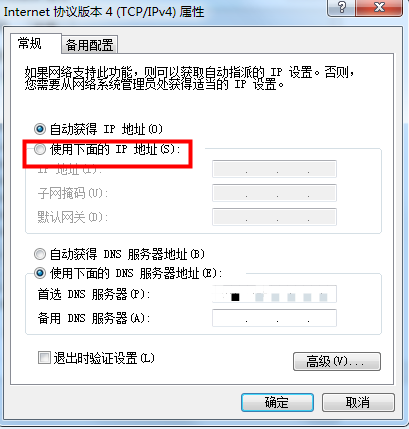Select 自动获得 IP 地址 radio button
This screenshot has width=409, height=429.
(40, 129)
